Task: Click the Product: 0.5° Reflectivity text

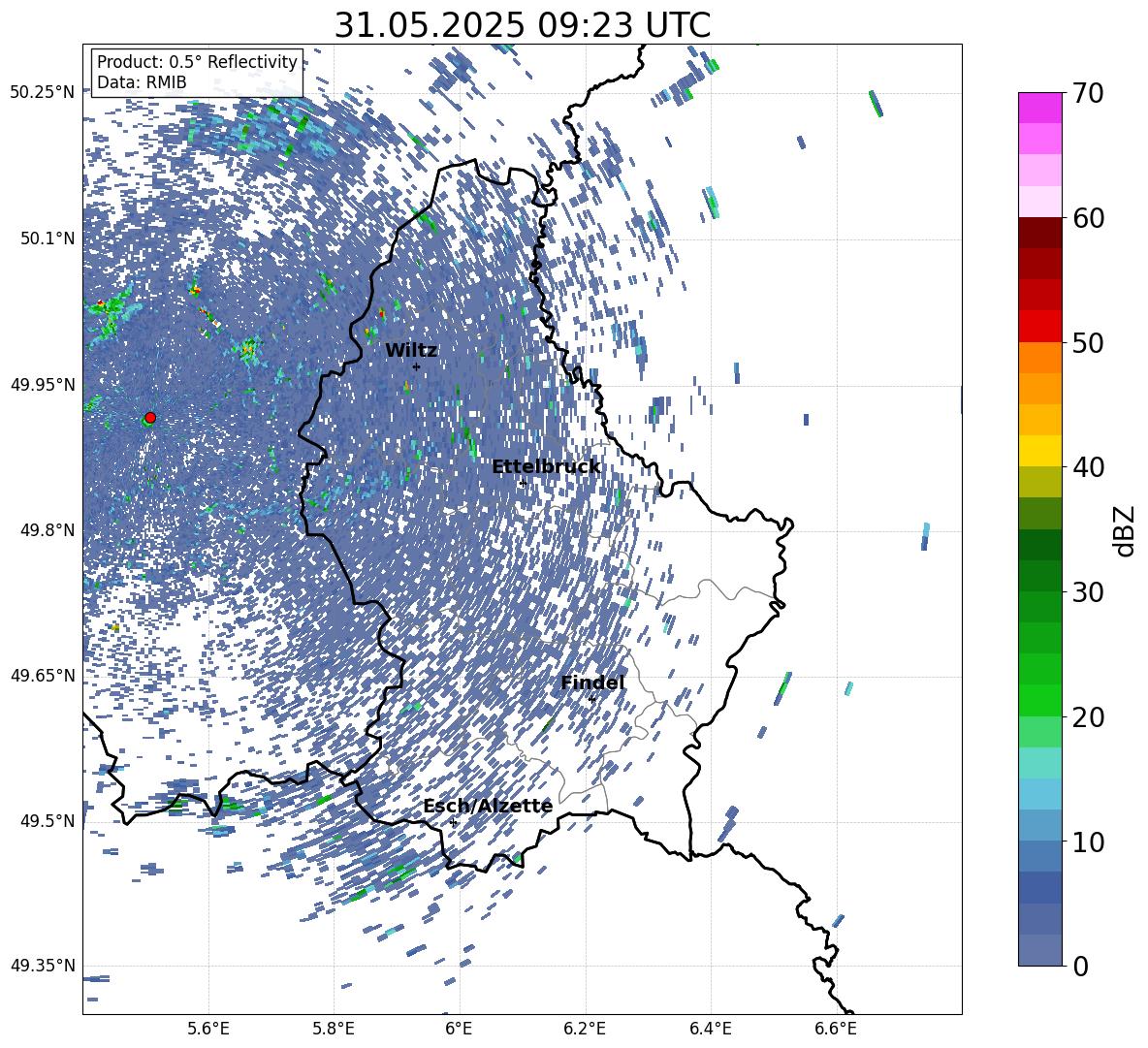Action: (197, 61)
